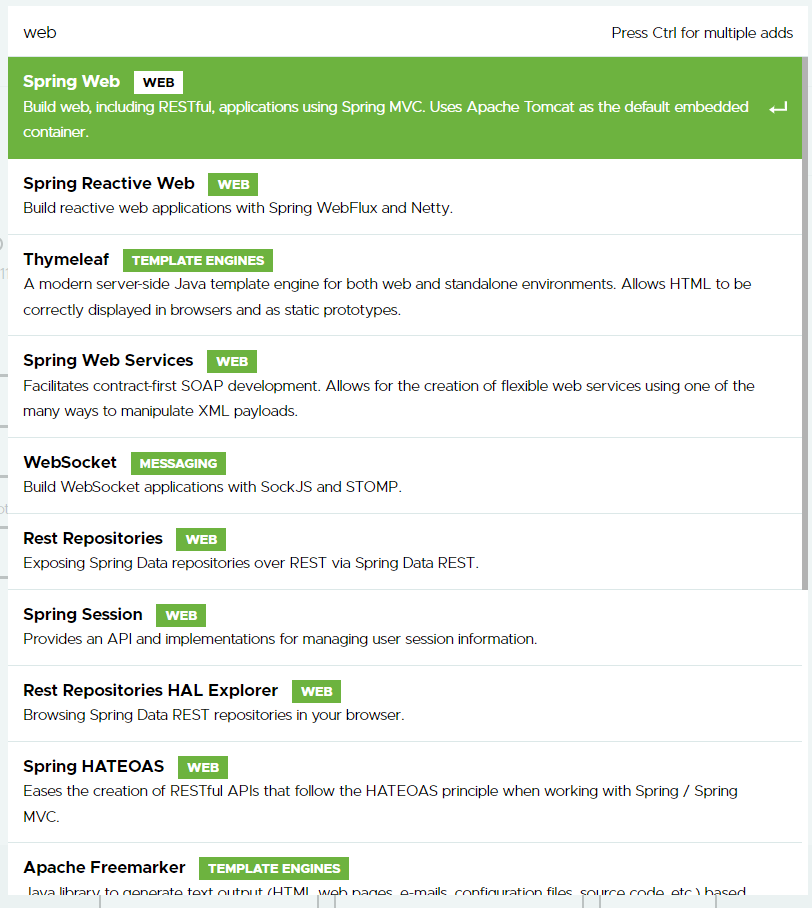Click the dependency list vertical scrollbar
Viewport: 812px width, 908px height.
coord(805,323)
